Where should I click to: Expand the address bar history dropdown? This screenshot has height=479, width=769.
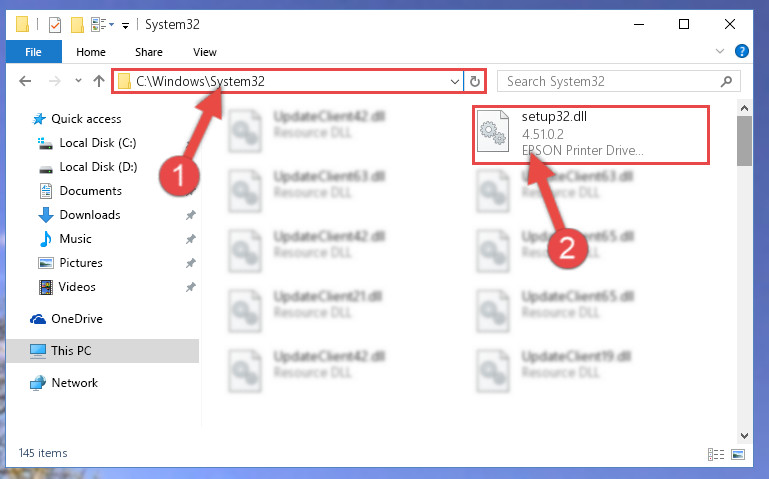click(455, 81)
